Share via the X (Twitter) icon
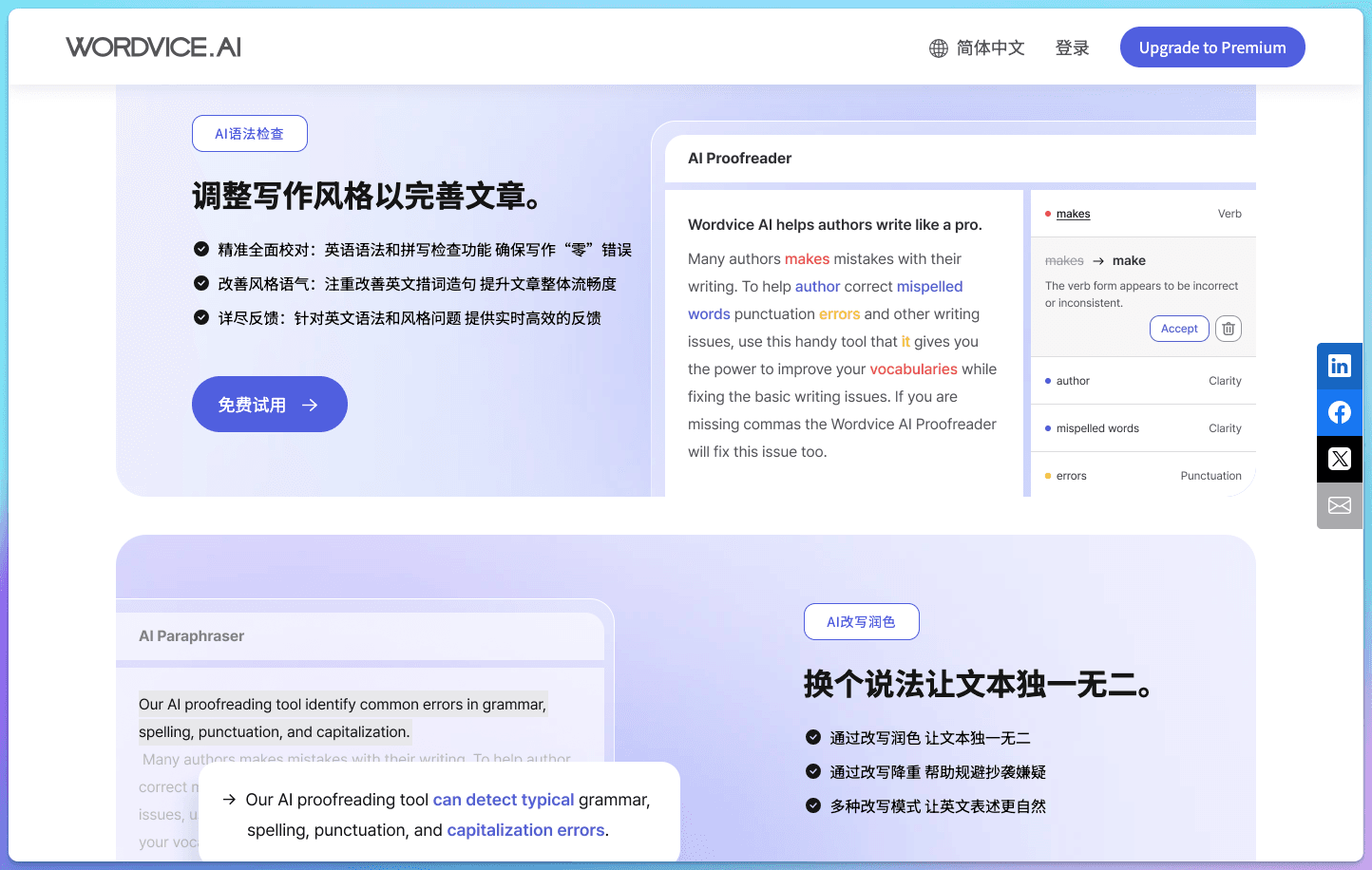 coord(1340,459)
